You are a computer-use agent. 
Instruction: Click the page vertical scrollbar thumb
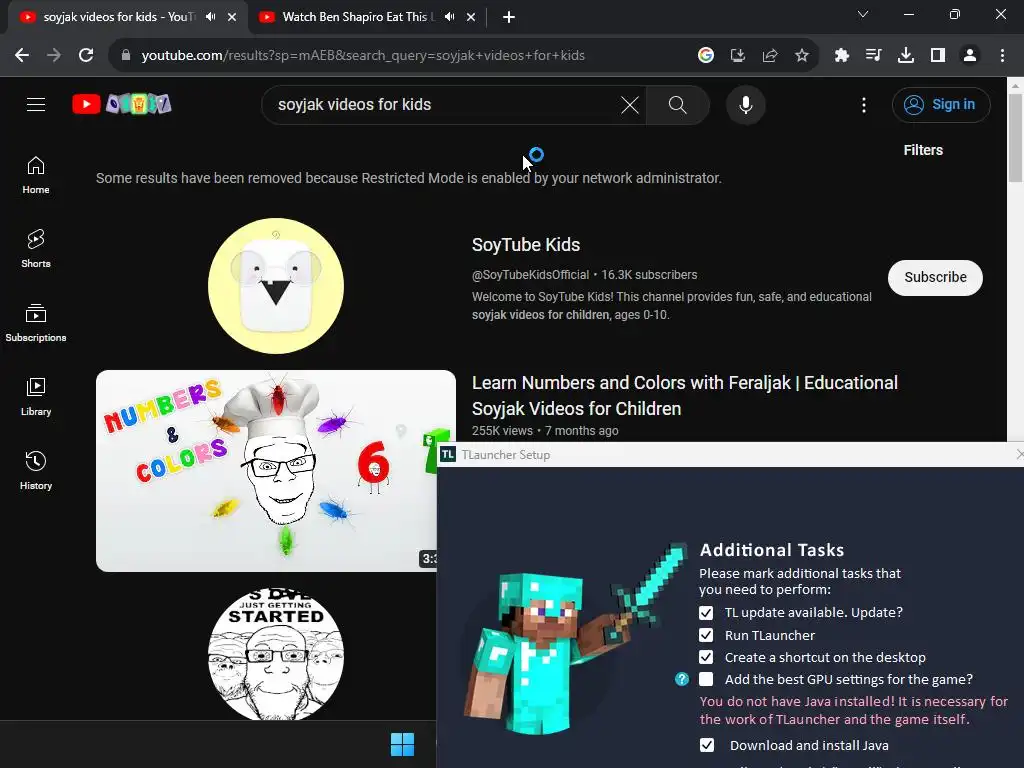[x=1015, y=137]
